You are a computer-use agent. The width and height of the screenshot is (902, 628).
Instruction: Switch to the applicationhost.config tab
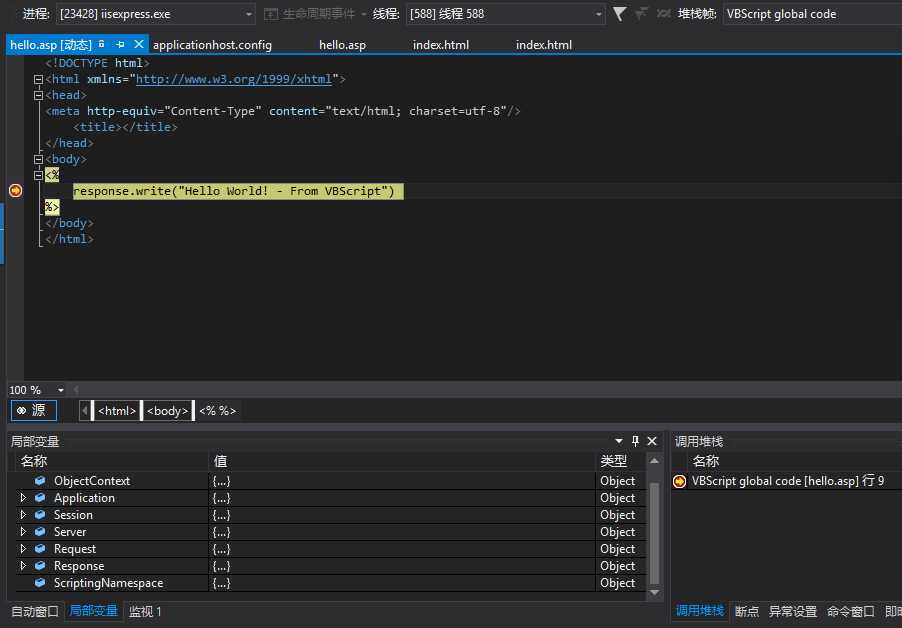coord(212,45)
